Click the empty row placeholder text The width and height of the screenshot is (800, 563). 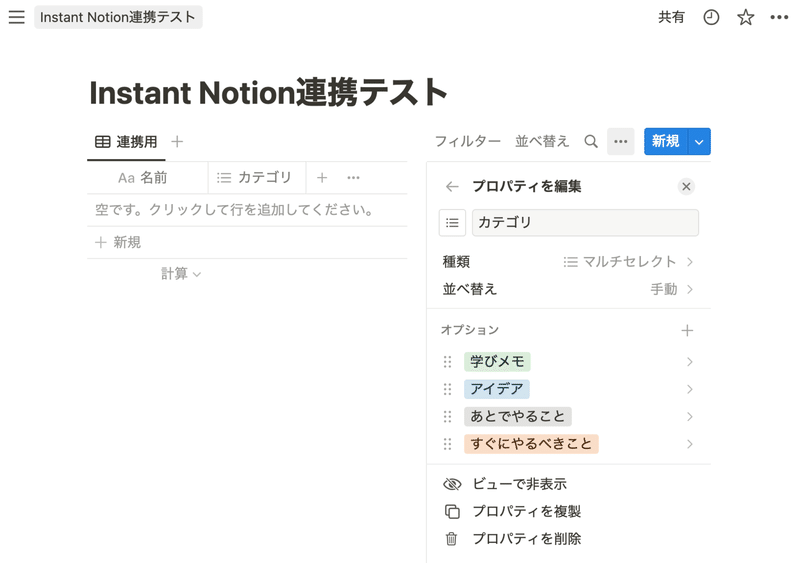(234, 210)
